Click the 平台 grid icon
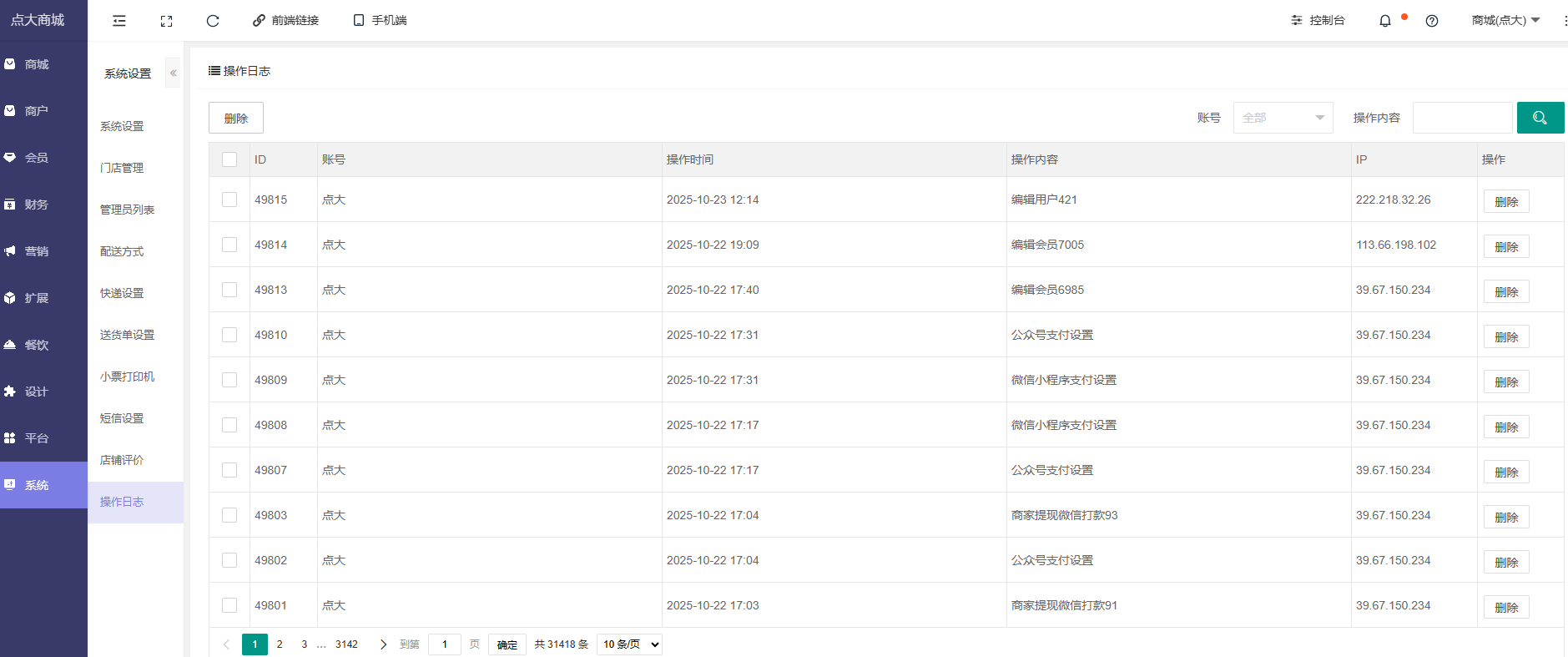1568x657 pixels. click(10, 438)
